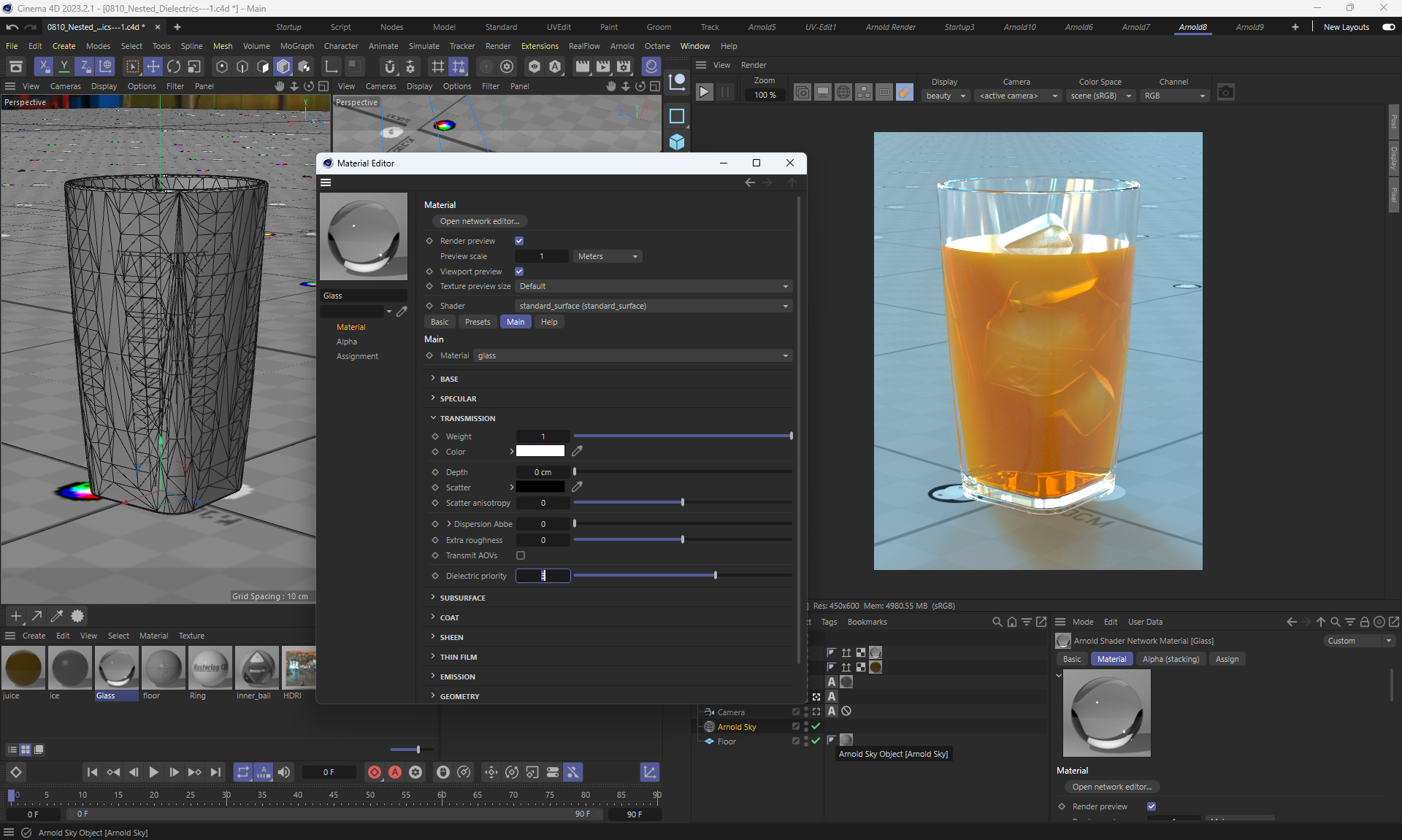The height and width of the screenshot is (840, 1402).
Task: Select the Move tool in the toolbar
Action: [153, 67]
